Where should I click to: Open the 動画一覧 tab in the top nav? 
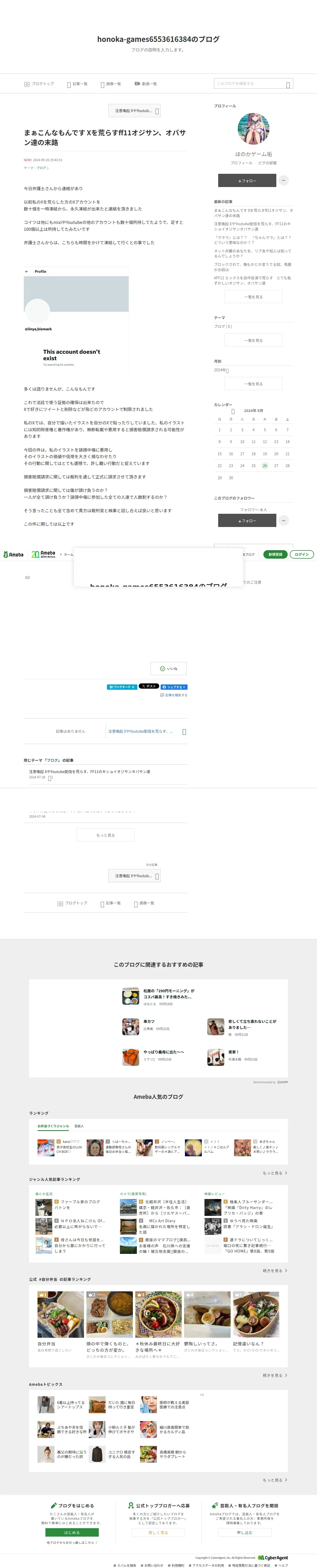[x=146, y=84]
